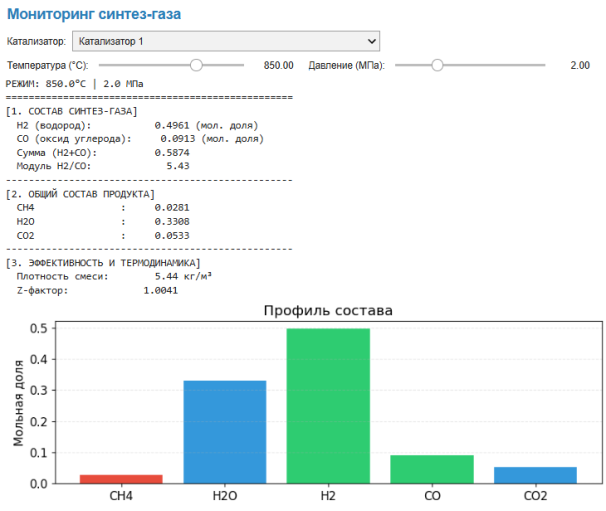Click the CO2 value 0.0533
This screenshot has width=606, height=511.
coord(172,235)
